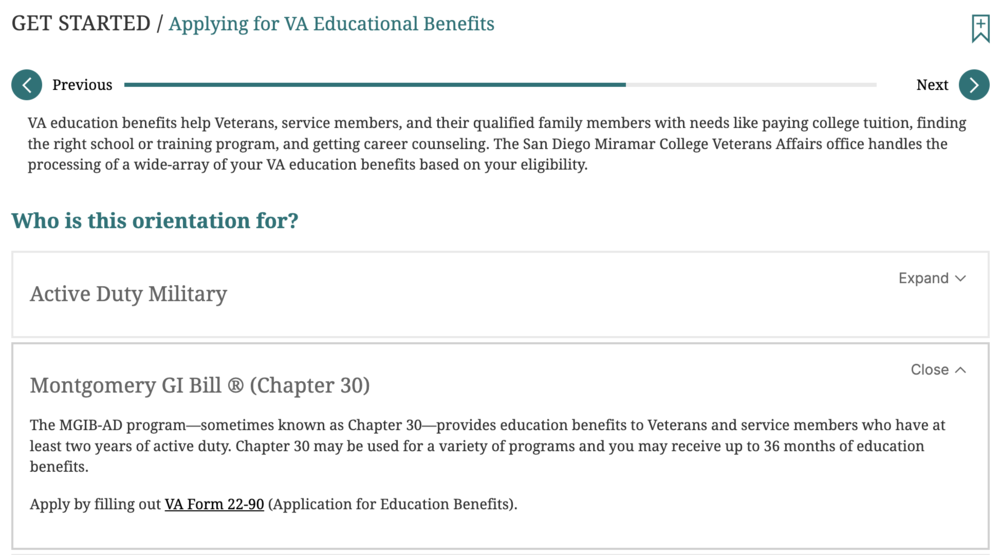Click the filled portion of progress bar

[375, 85]
